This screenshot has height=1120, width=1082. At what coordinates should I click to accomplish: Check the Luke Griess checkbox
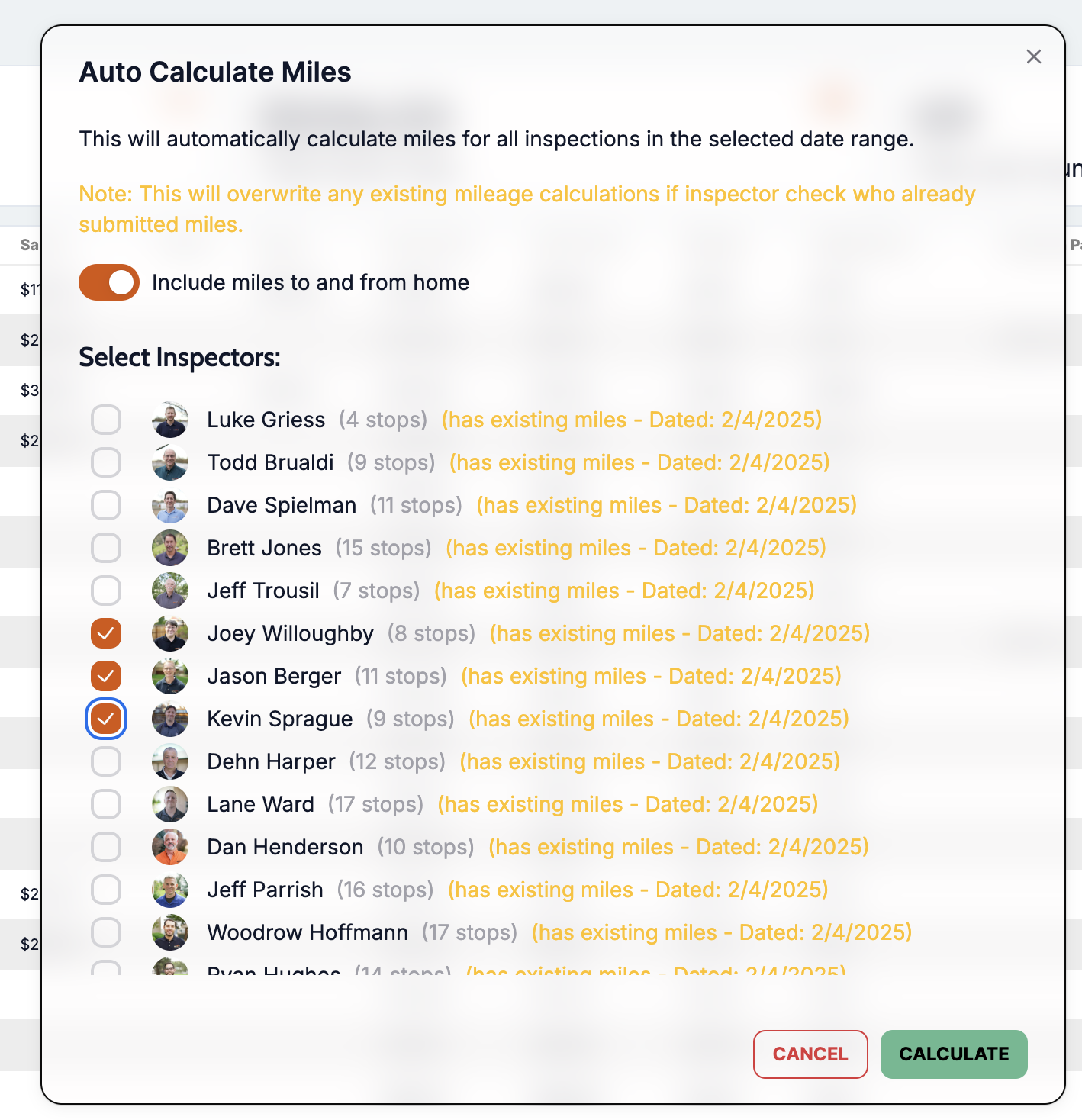[106, 420]
